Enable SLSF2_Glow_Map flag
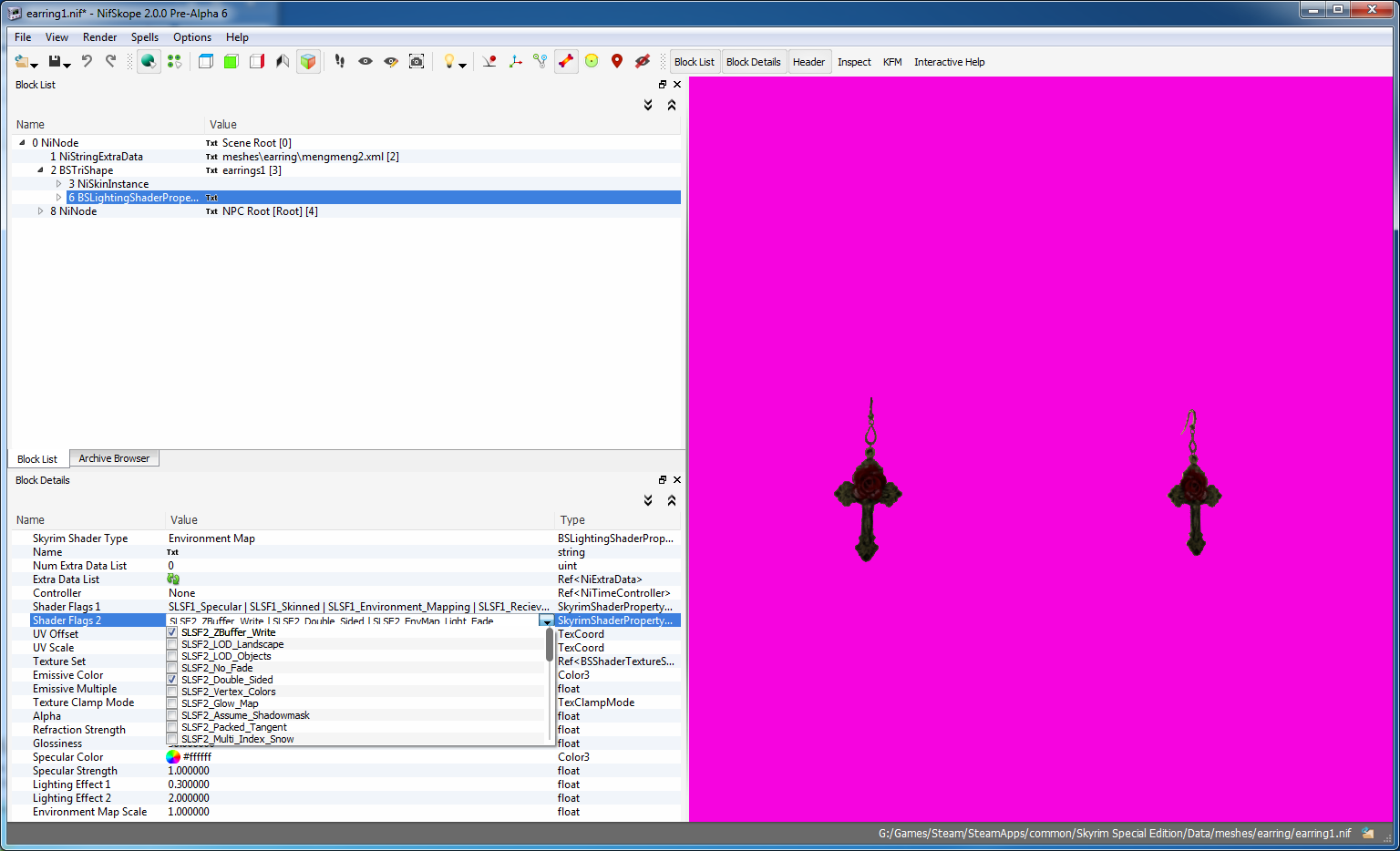Image resolution: width=1400 pixels, height=851 pixels. (172, 703)
